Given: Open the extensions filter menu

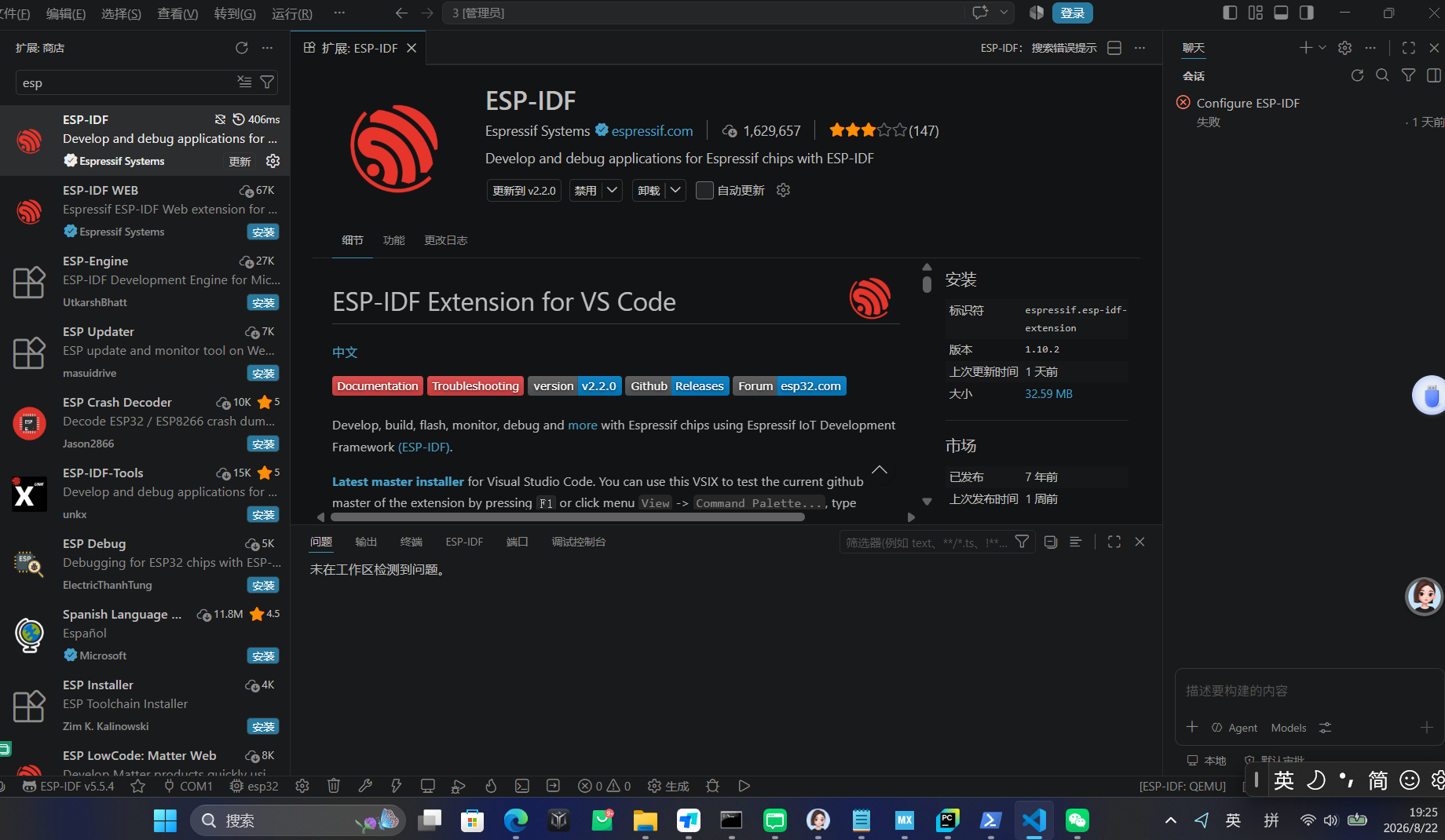Looking at the screenshot, I should [x=267, y=82].
